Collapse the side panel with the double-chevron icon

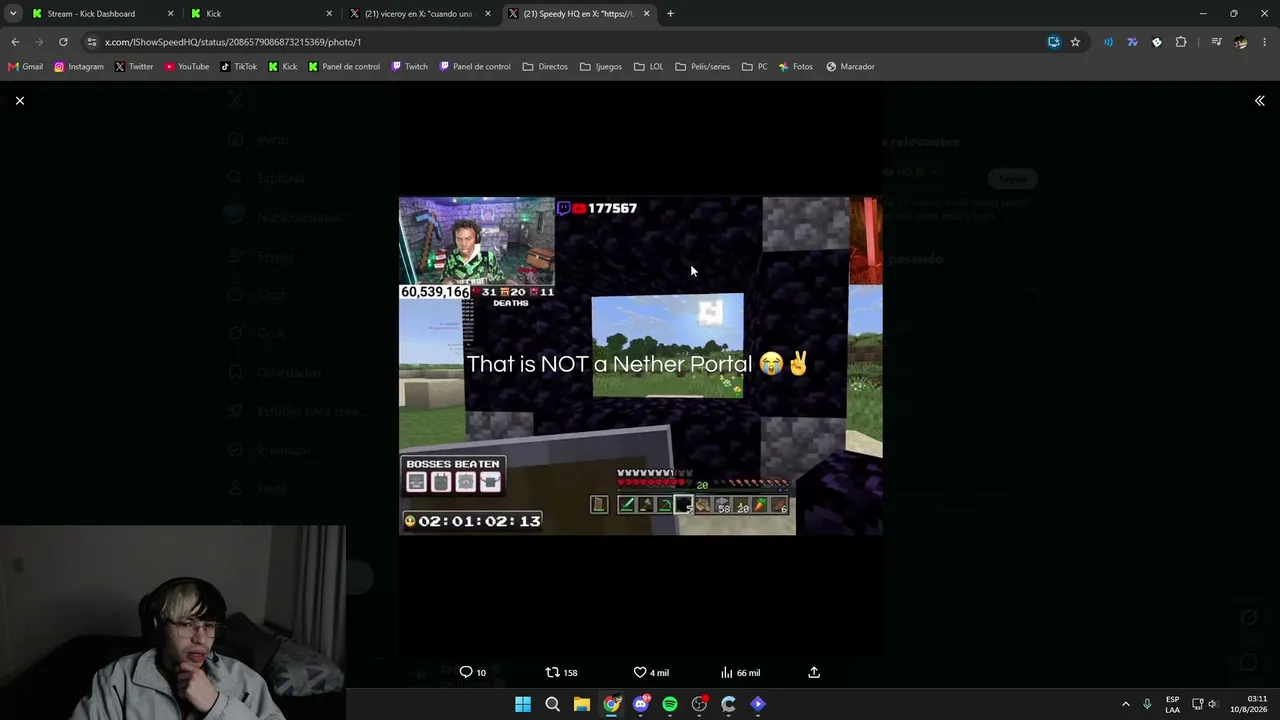pos(1260,101)
